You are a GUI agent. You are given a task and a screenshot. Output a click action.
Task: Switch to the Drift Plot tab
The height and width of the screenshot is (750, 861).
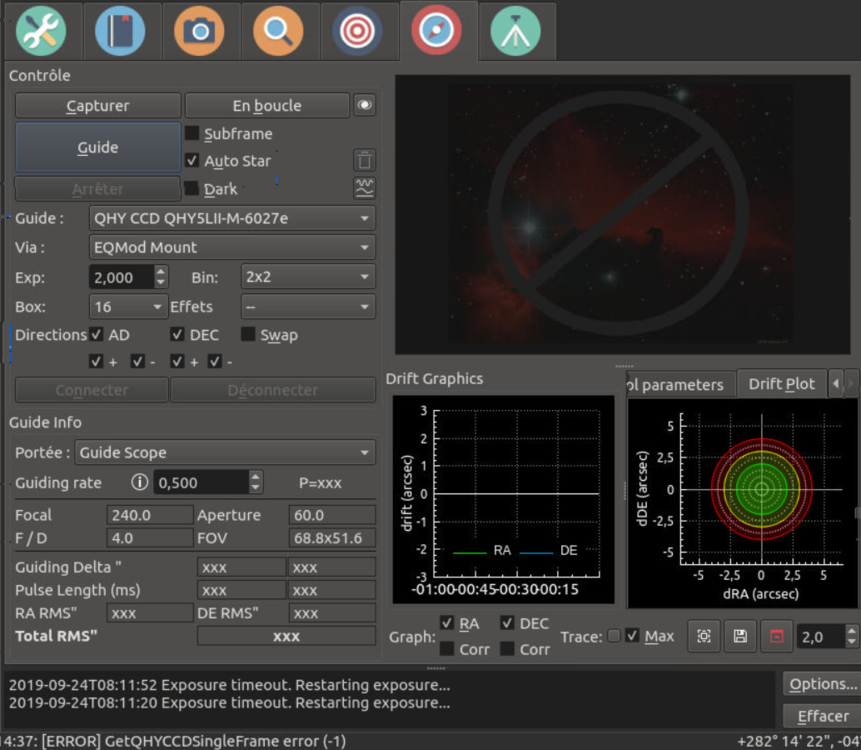point(781,384)
